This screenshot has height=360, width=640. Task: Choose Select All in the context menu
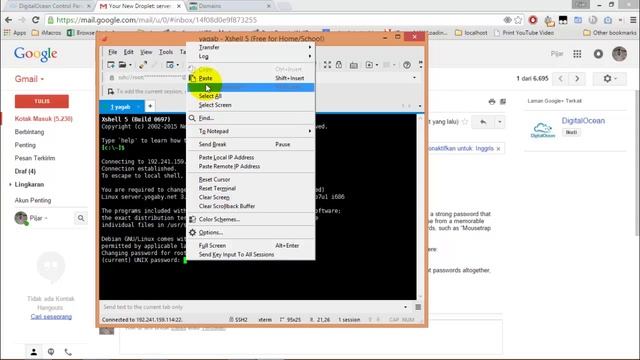pos(251,96)
